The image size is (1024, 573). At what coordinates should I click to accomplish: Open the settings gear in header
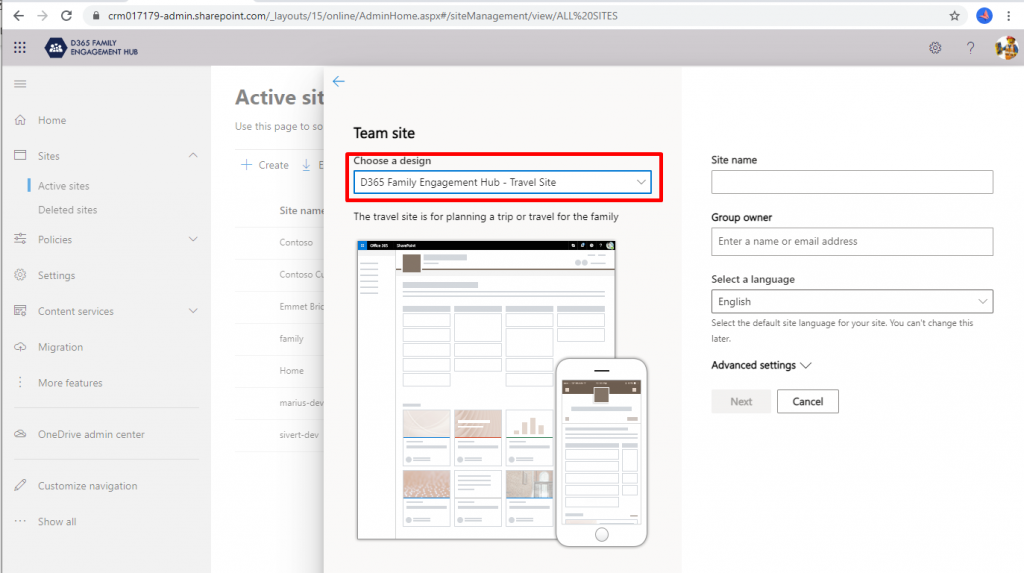[x=935, y=48]
